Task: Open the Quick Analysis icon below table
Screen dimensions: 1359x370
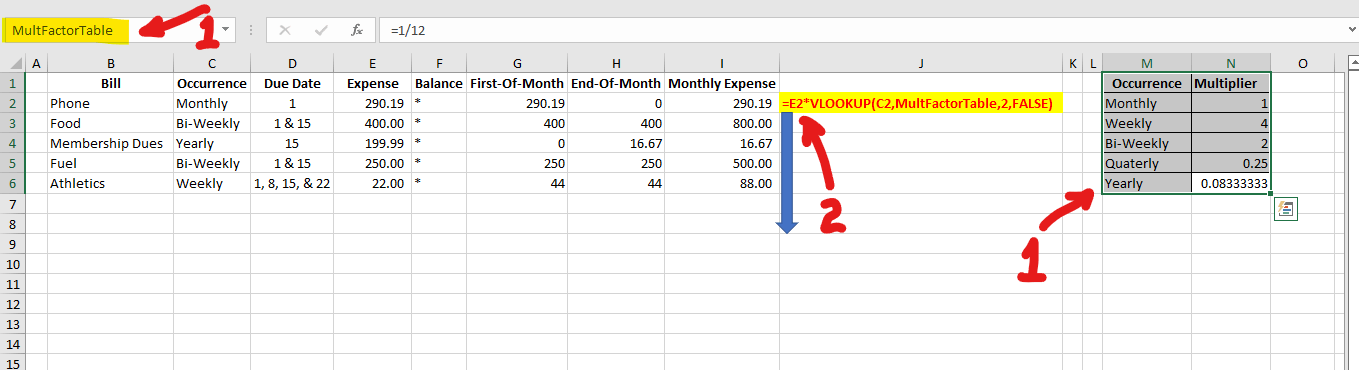Action: point(1286,209)
